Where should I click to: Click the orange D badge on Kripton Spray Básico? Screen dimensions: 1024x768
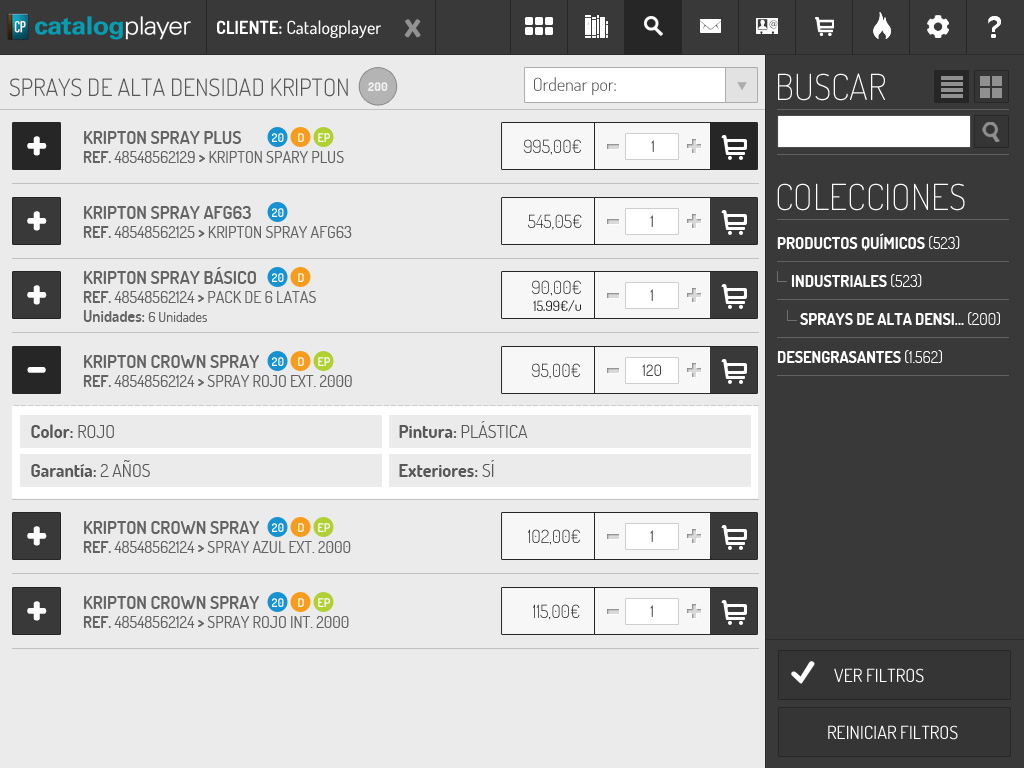[x=300, y=277]
